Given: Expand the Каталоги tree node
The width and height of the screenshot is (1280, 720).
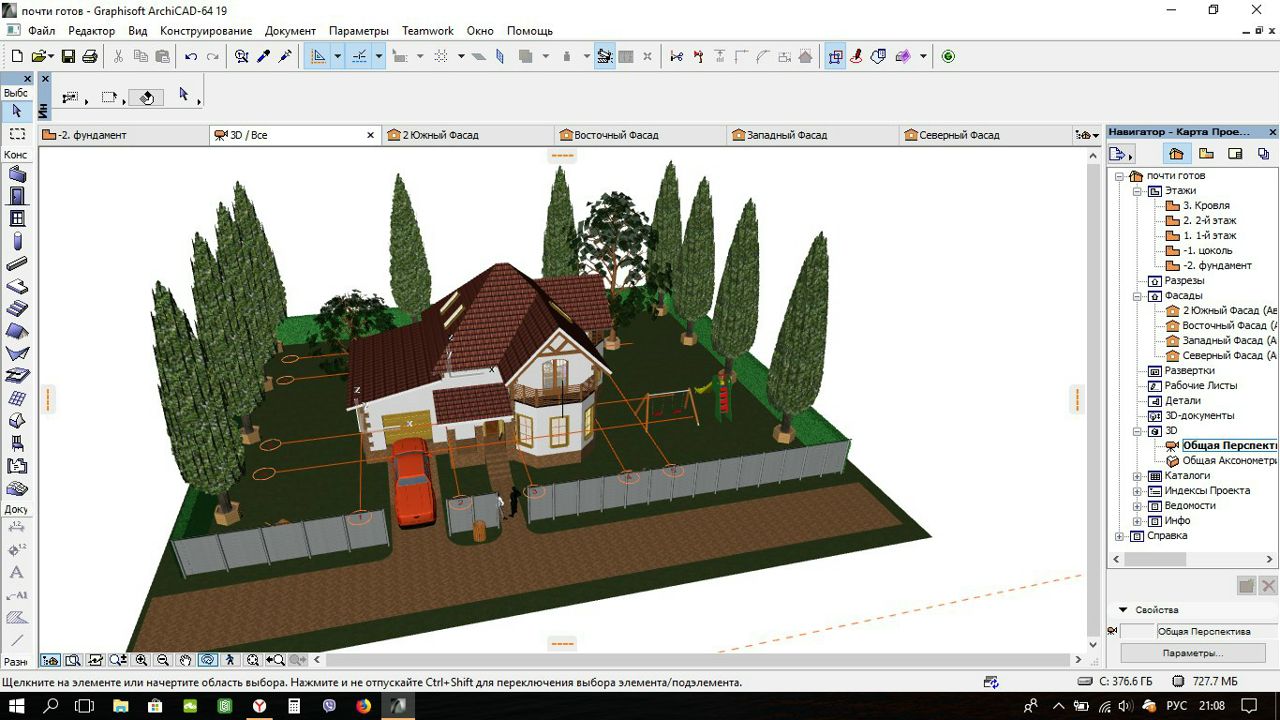Looking at the screenshot, I should coord(1137,476).
